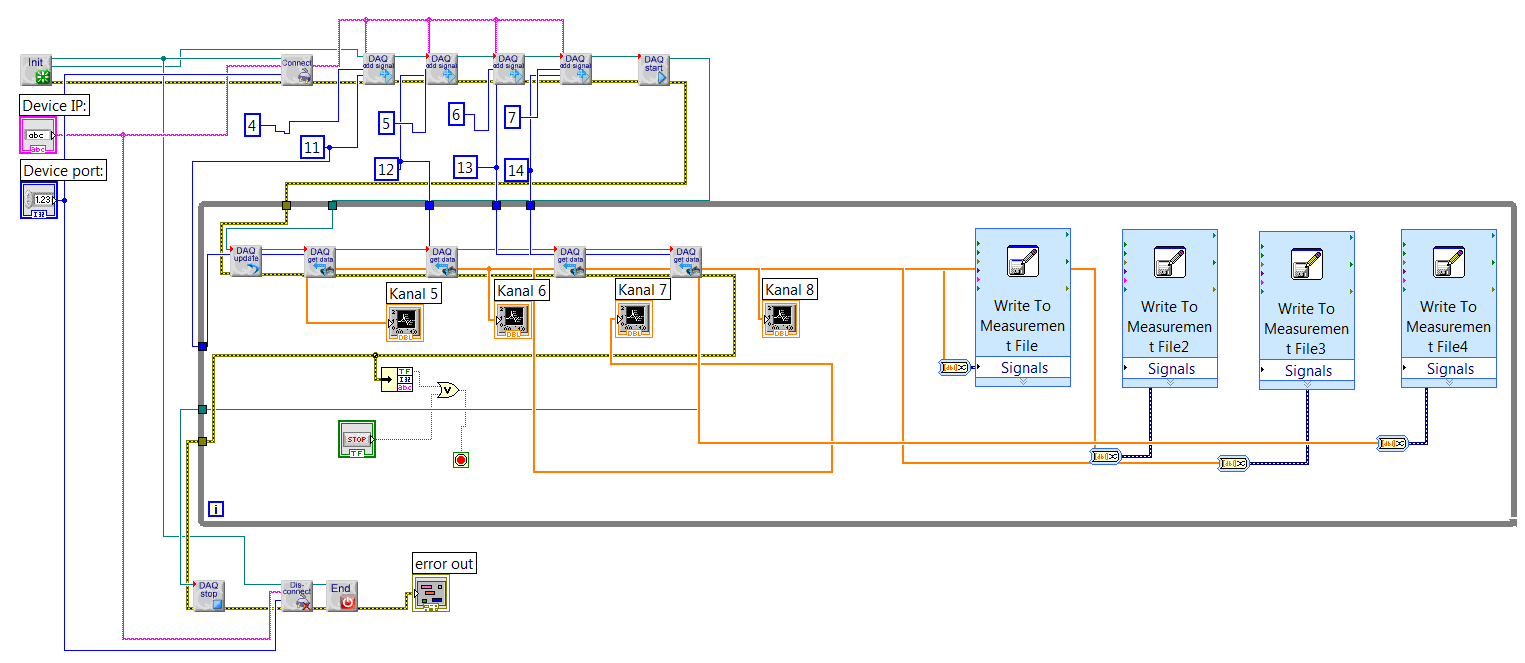1525x663 pixels.
Task: Select the numeric constant 11
Action: [x=313, y=148]
